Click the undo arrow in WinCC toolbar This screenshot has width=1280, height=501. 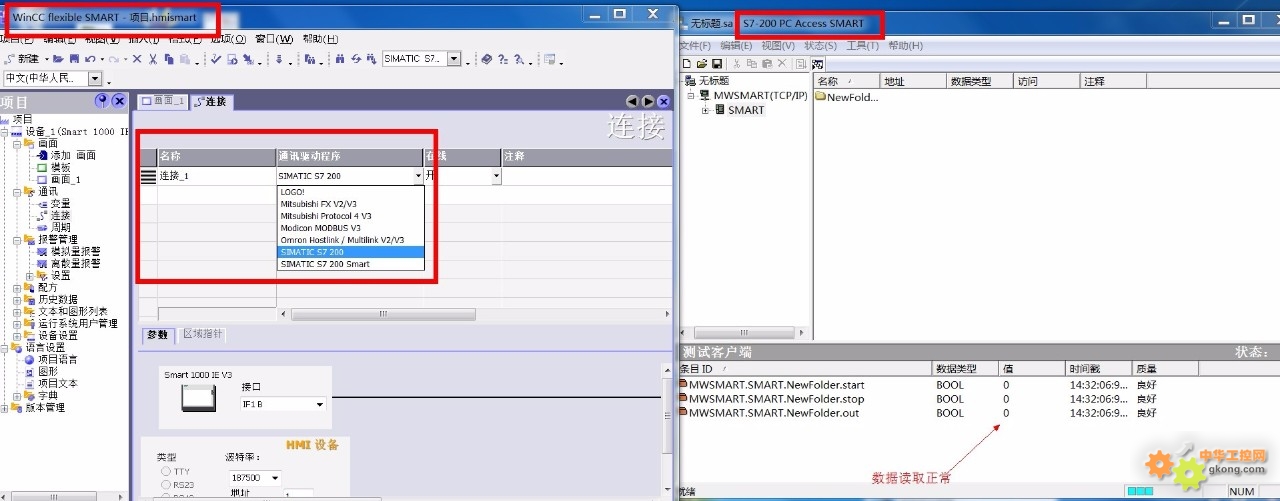pyautogui.click(x=90, y=59)
